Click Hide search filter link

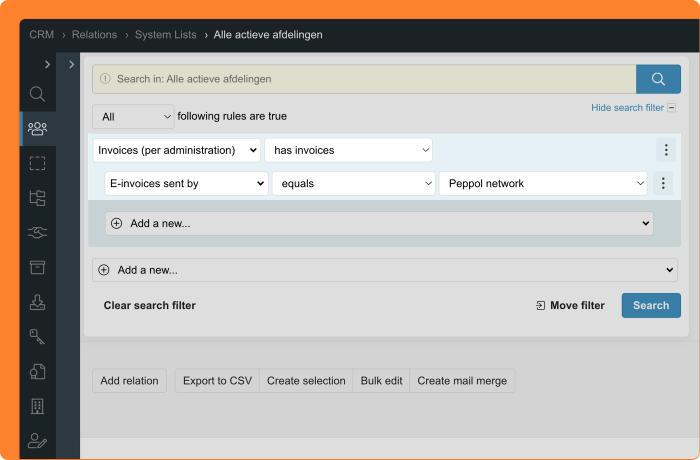(627, 108)
